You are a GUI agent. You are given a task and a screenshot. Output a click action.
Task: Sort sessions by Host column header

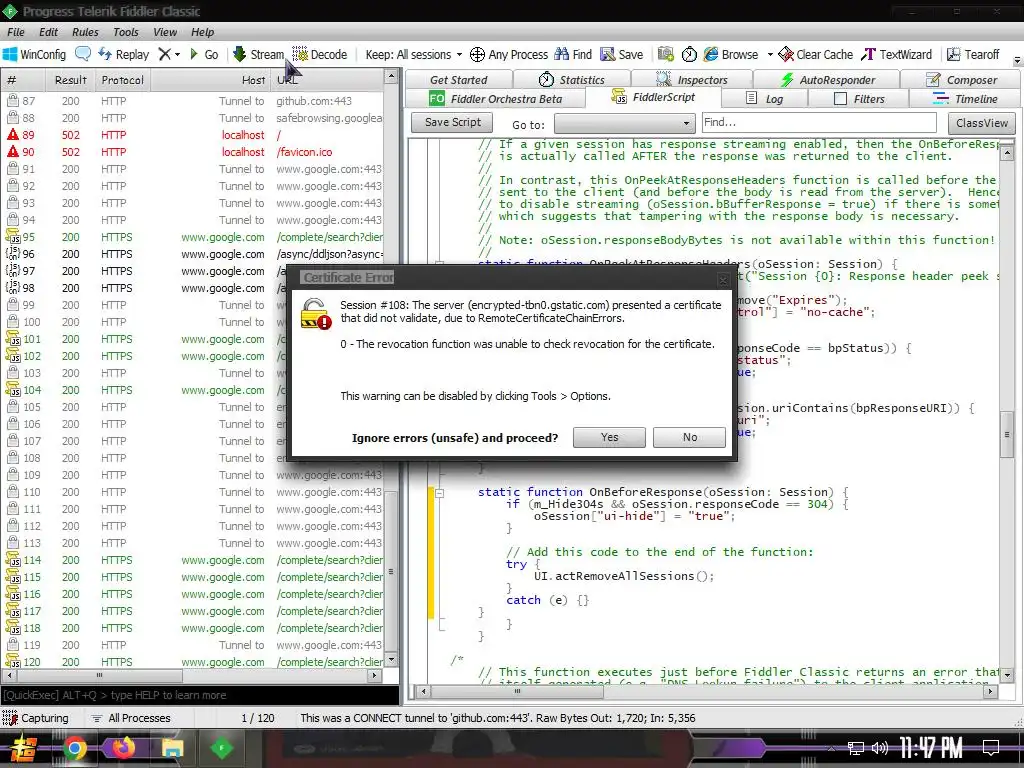pyautogui.click(x=211, y=80)
